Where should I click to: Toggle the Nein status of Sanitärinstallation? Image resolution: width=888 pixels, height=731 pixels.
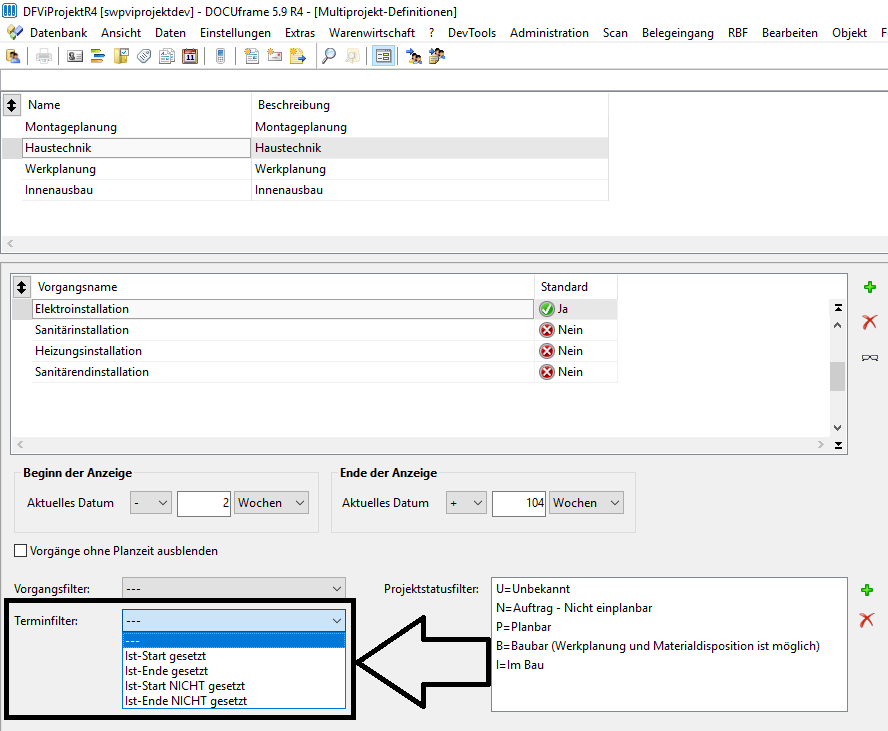[x=547, y=330]
